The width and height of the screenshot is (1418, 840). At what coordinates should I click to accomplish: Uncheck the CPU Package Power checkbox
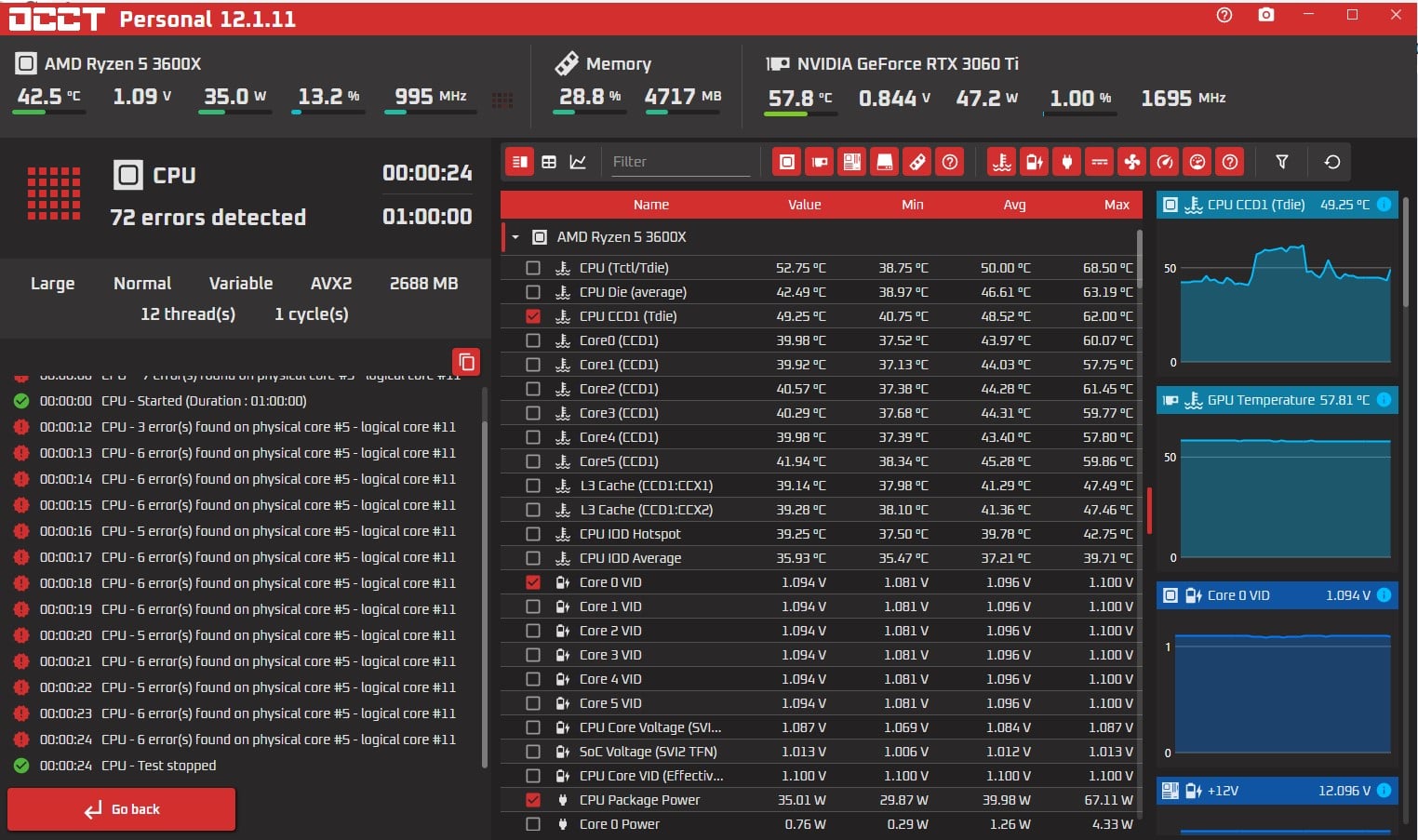point(533,800)
